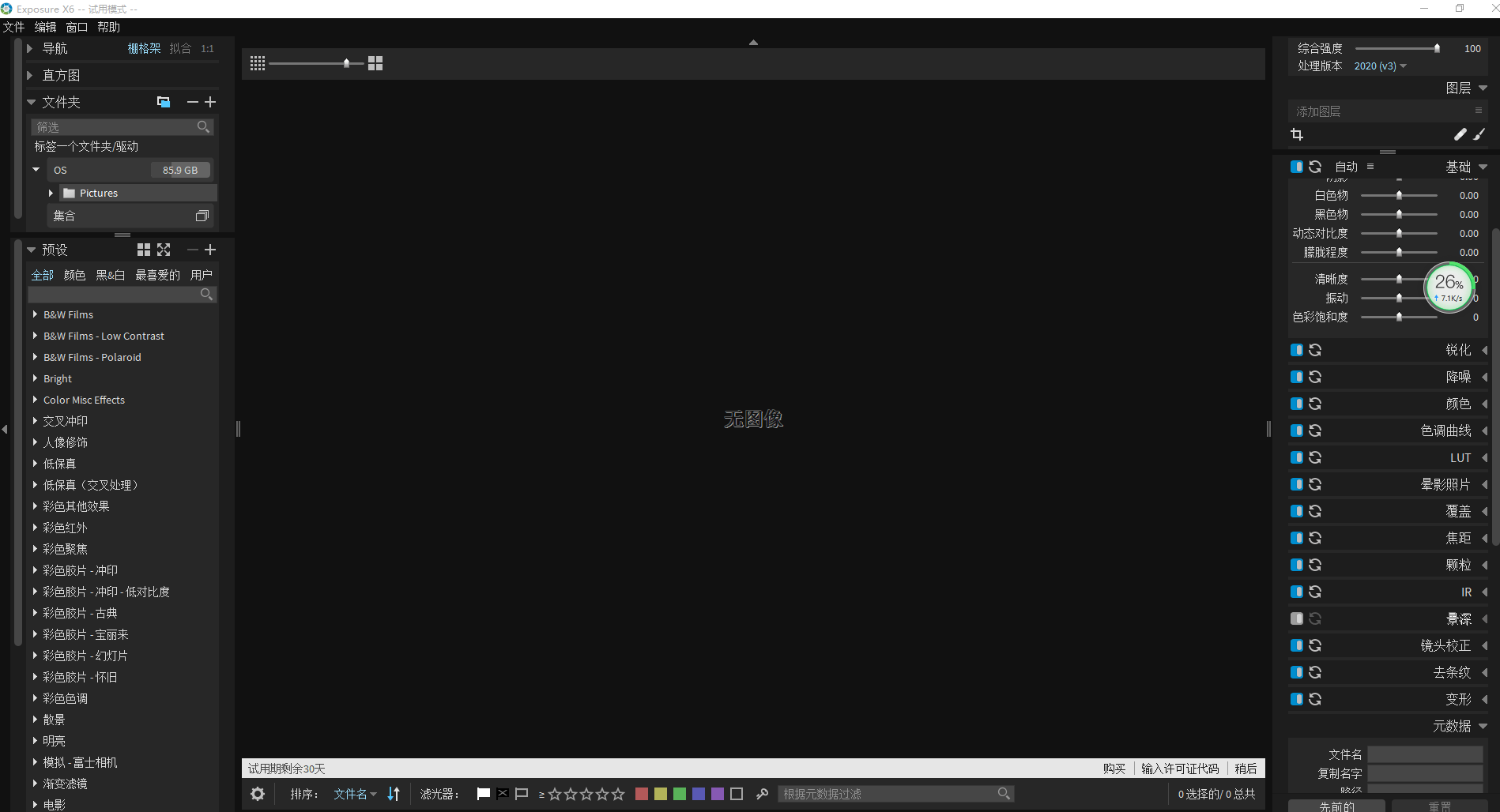The height and width of the screenshot is (812, 1500).
Task: Open the 窗口 menu
Action: 77,27
